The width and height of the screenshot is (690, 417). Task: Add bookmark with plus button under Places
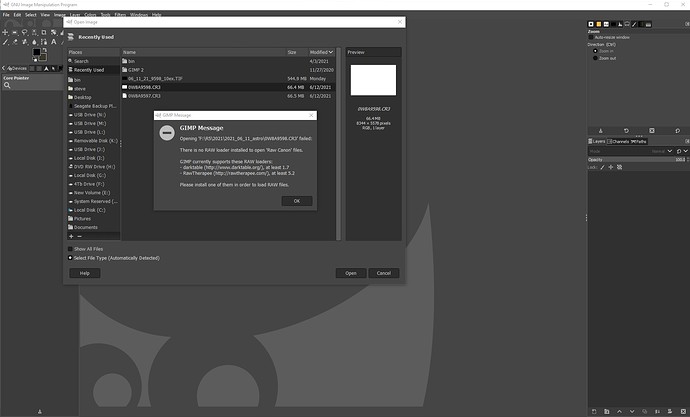[x=71, y=236]
